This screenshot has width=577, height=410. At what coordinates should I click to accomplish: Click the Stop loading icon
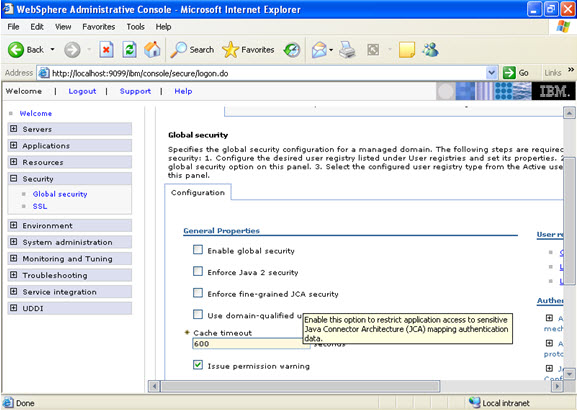tap(106, 50)
